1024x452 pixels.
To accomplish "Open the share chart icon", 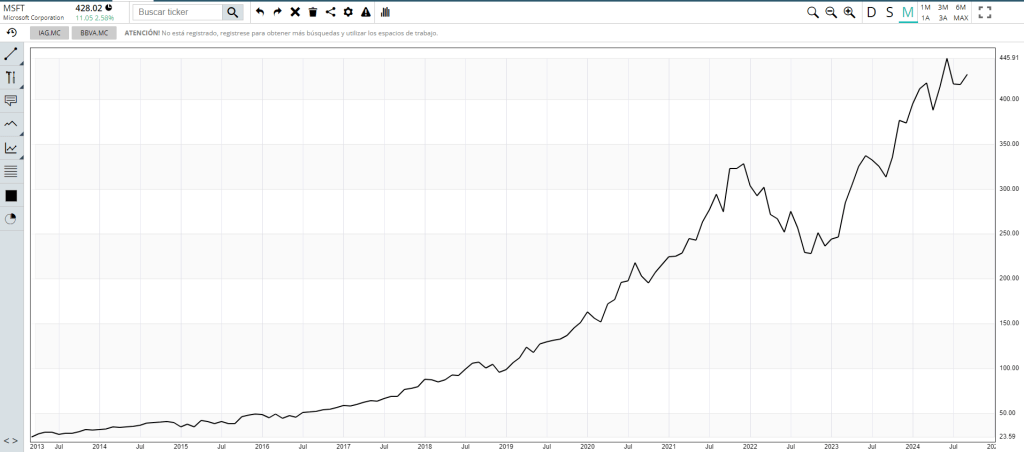I will click(x=331, y=12).
